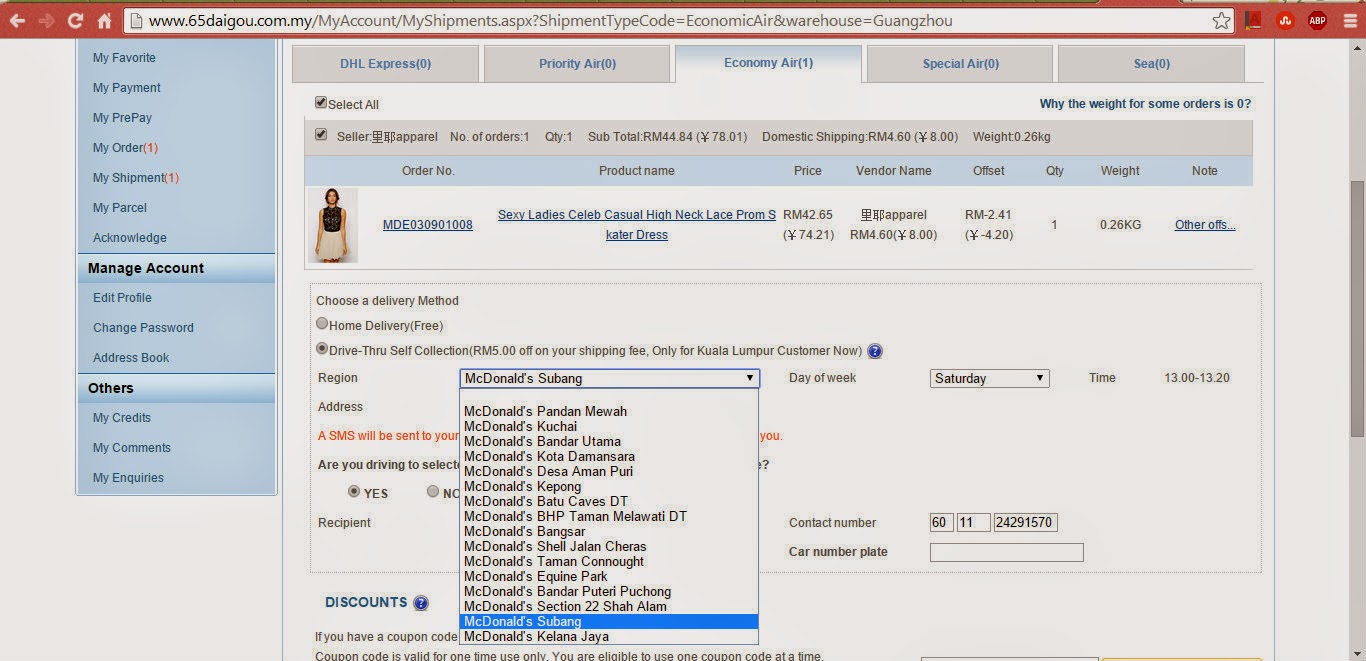Screen dimensions: 1366x661
Task: Collapse the Region dropdown showing McDonald's Subang
Action: (610, 378)
